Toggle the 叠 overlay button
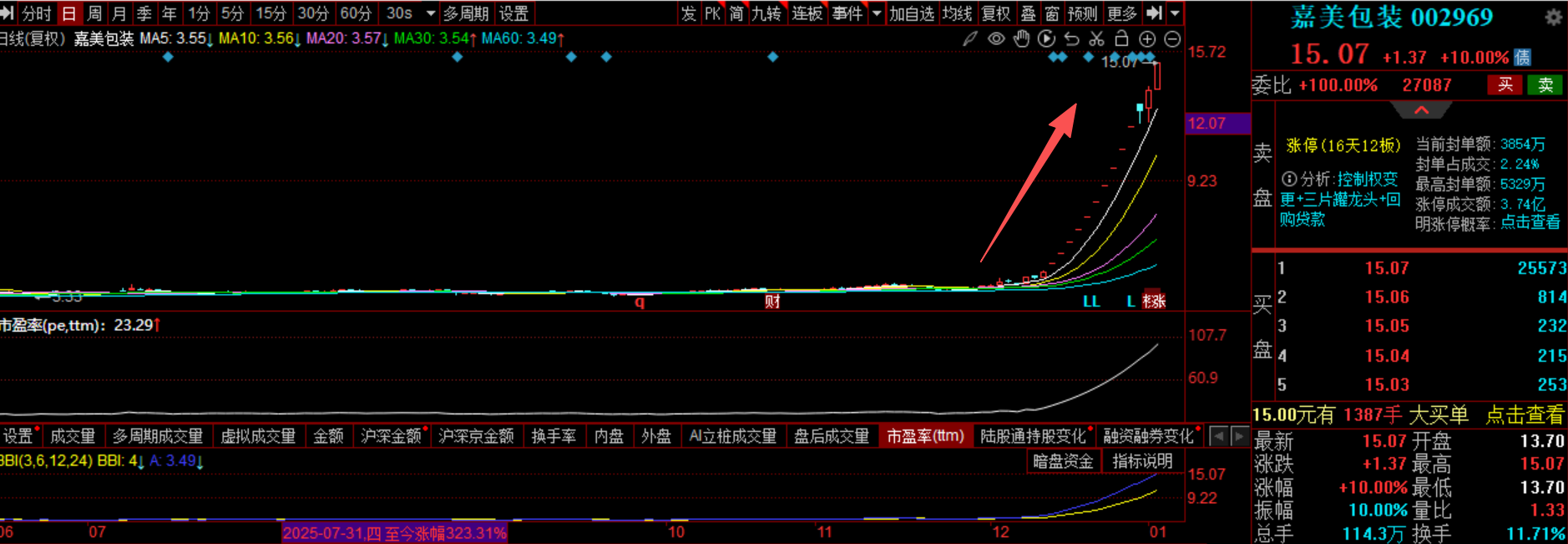 click(1029, 13)
